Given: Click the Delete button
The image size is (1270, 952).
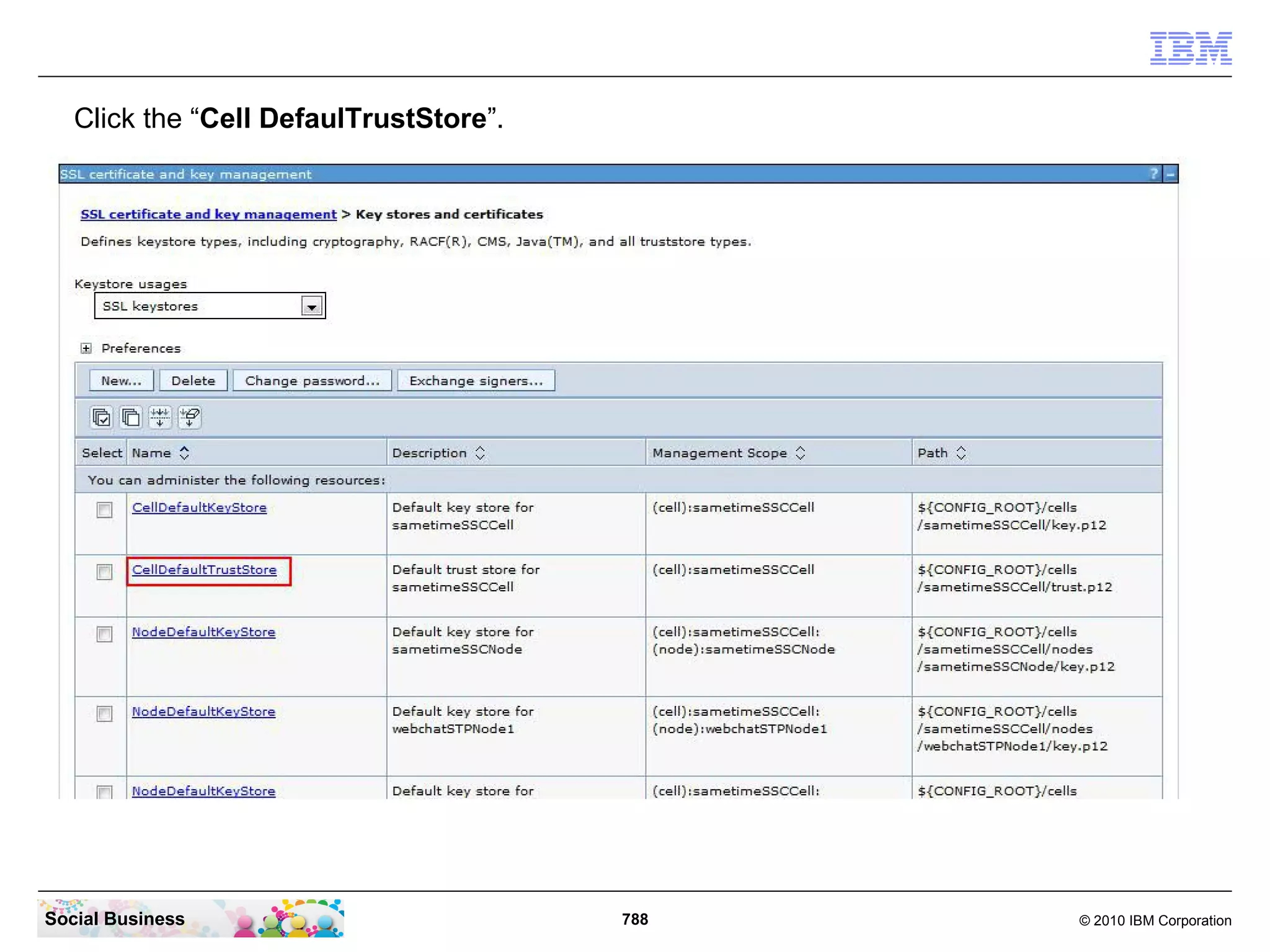Looking at the screenshot, I should pyautogui.click(x=193, y=381).
